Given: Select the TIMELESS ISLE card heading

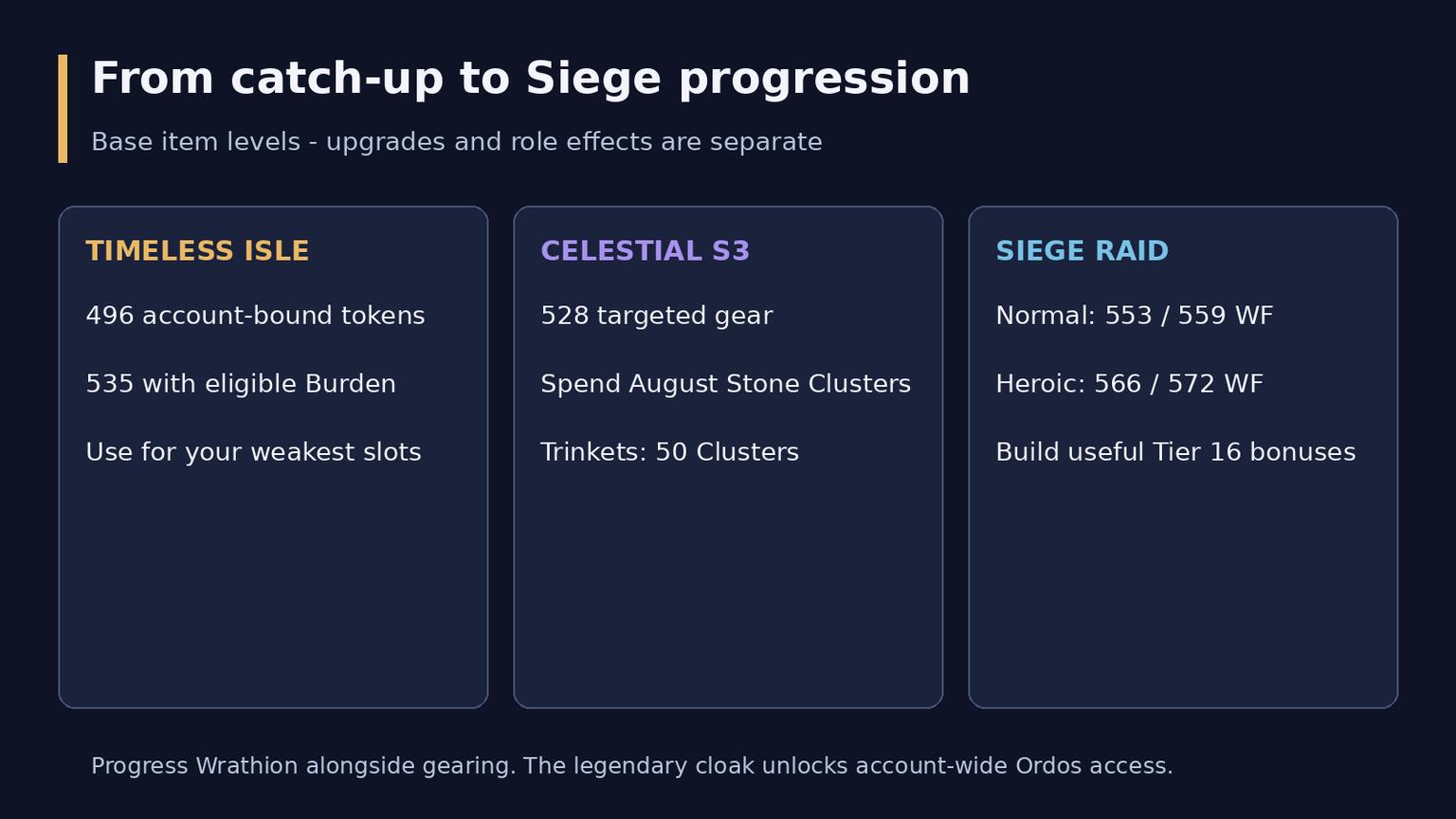Looking at the screenshot, I should 197,251.
